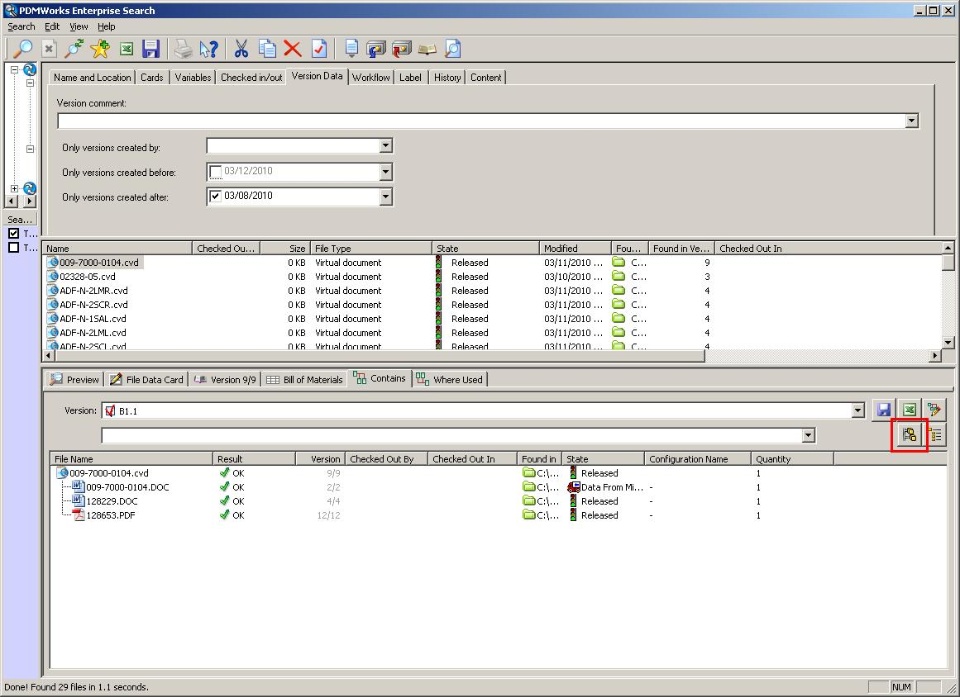
Task: Open the Version B1.1 dropdown
Action: tap(858, 410)
